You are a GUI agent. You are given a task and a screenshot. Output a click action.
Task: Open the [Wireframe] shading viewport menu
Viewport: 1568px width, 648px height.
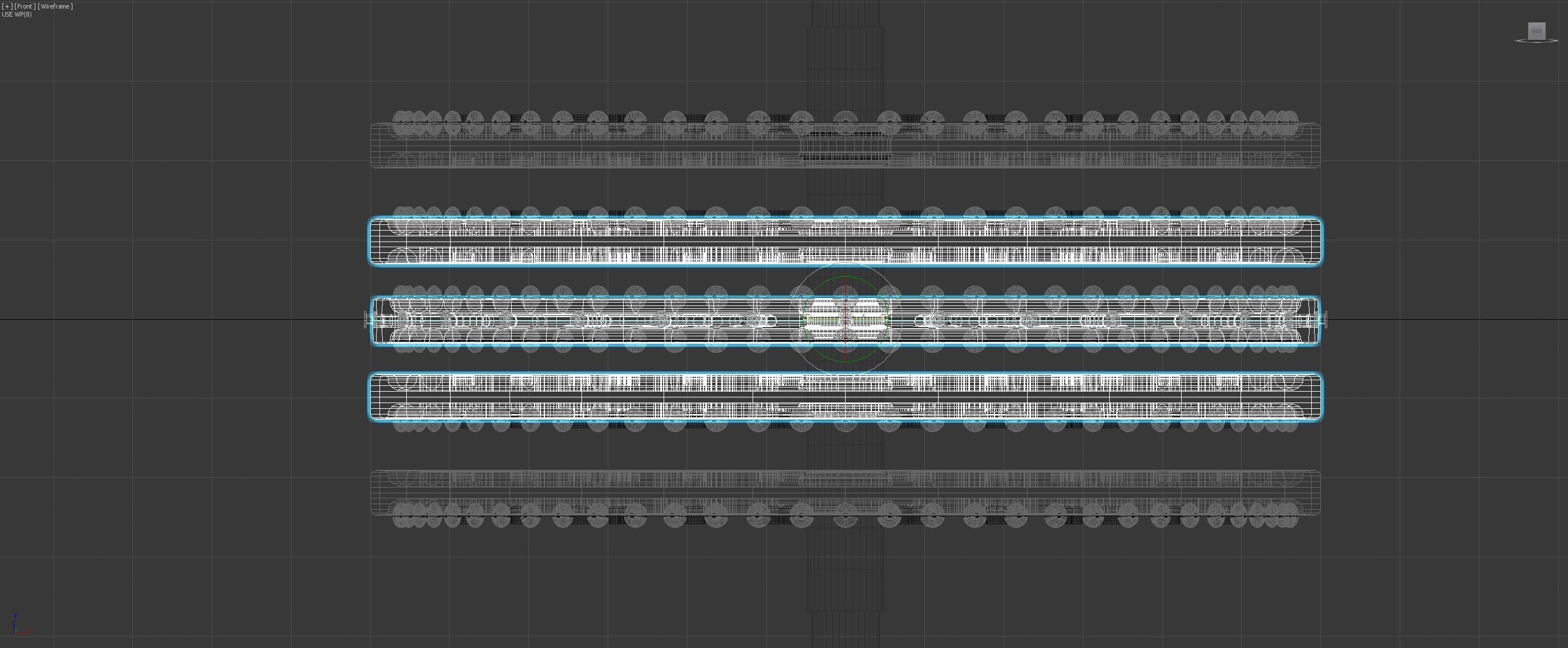point(55,6)
